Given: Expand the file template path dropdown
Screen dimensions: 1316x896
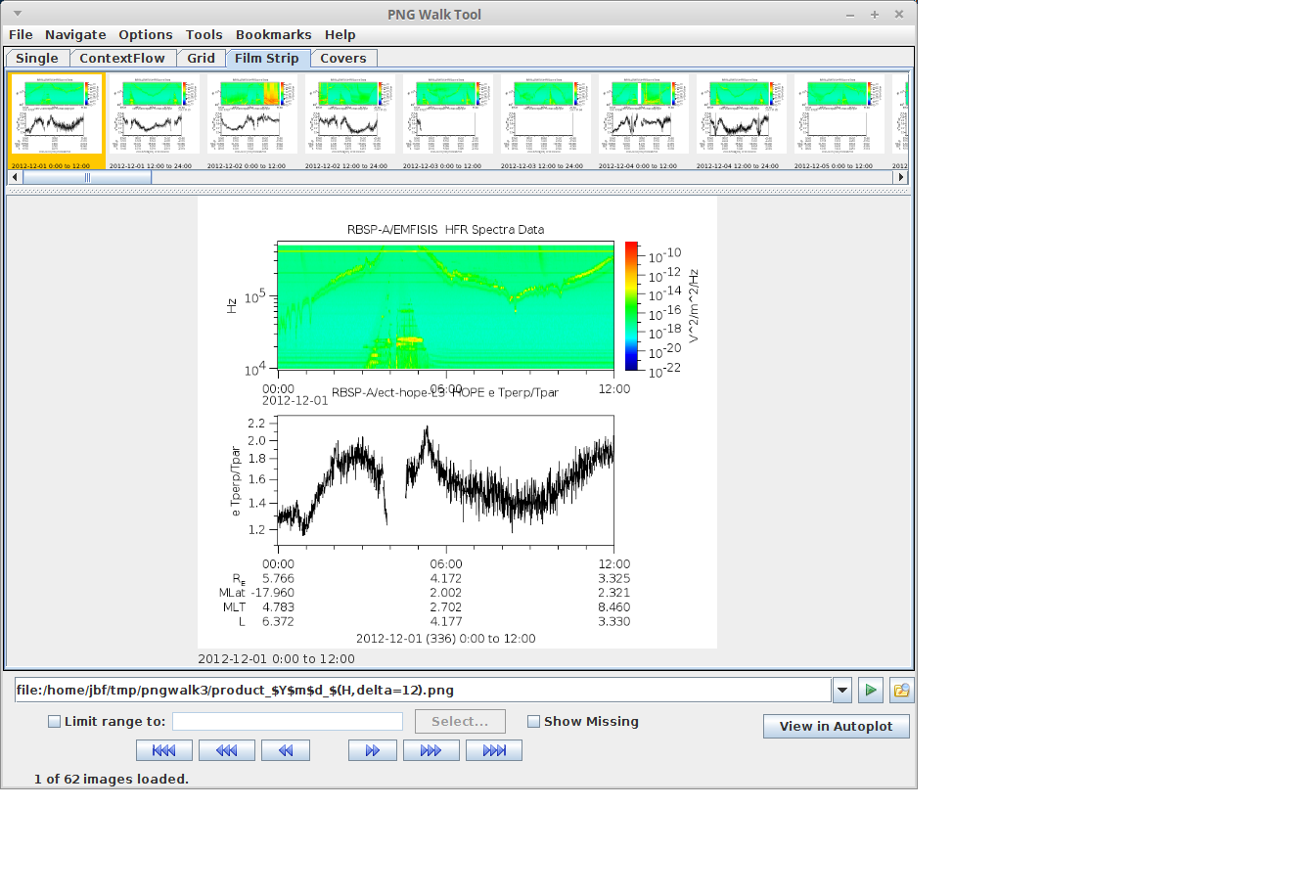Looking at the screenshot, I should (x=842, y=690).
